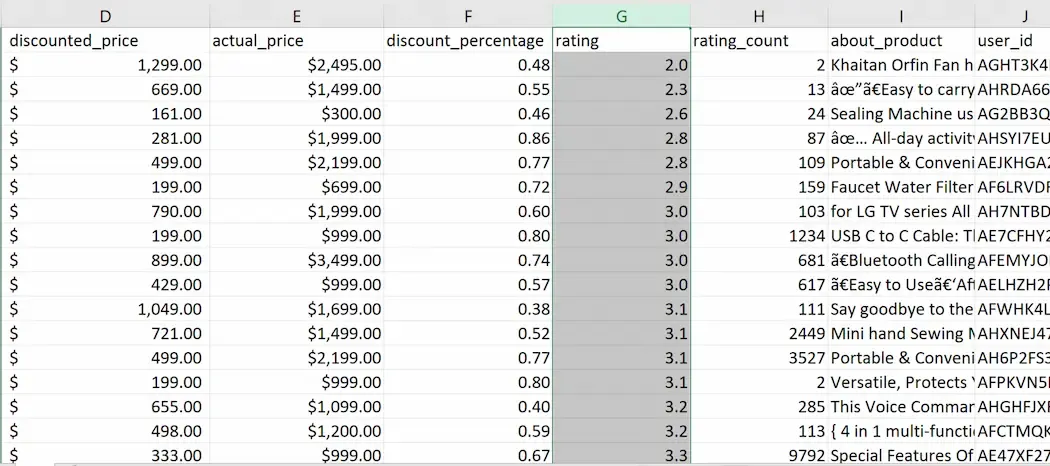Select the 1,299.00 discounted price cell

[x=105, y=65]
